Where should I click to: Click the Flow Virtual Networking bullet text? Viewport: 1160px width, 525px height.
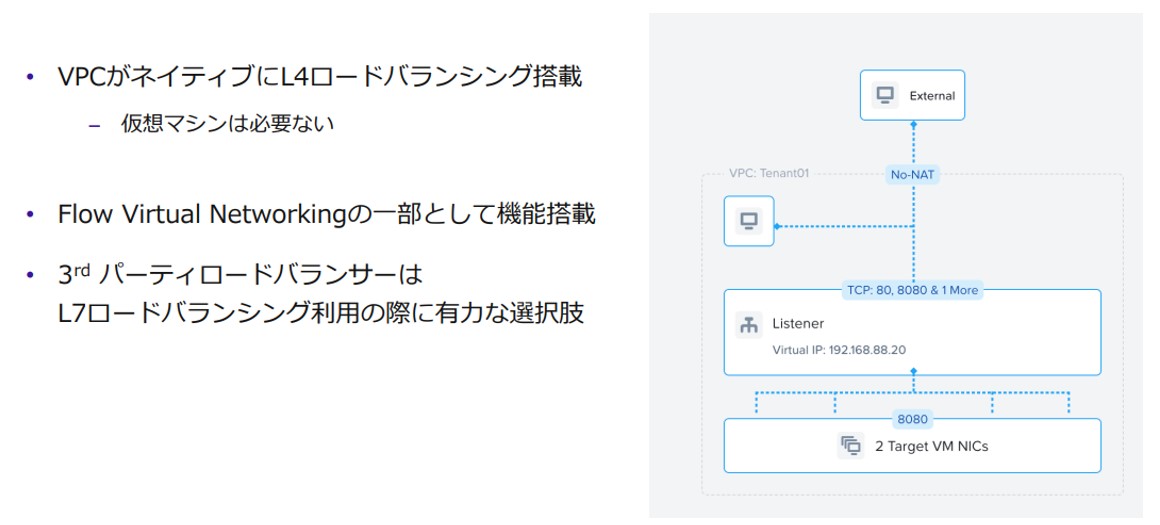326,214
